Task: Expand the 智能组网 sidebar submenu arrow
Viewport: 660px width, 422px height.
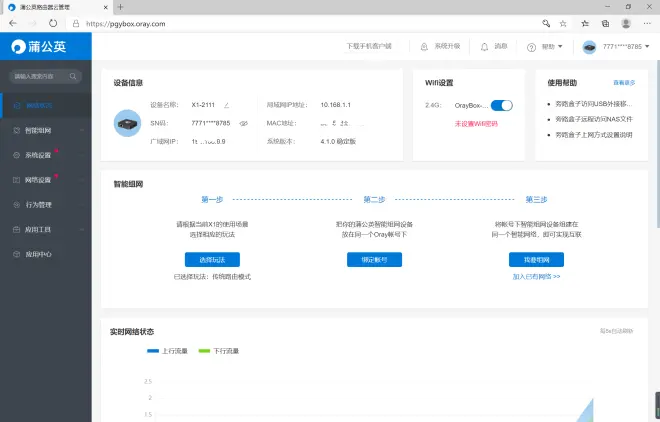Action: click(82, 130)
